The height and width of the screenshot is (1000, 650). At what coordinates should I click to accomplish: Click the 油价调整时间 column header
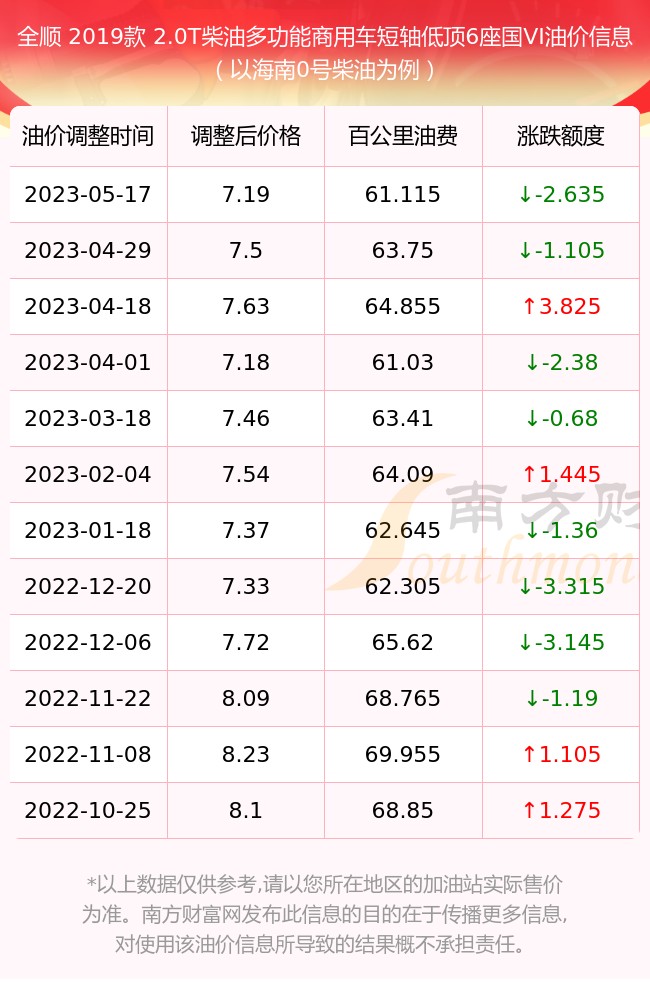[x=88, y=136]
